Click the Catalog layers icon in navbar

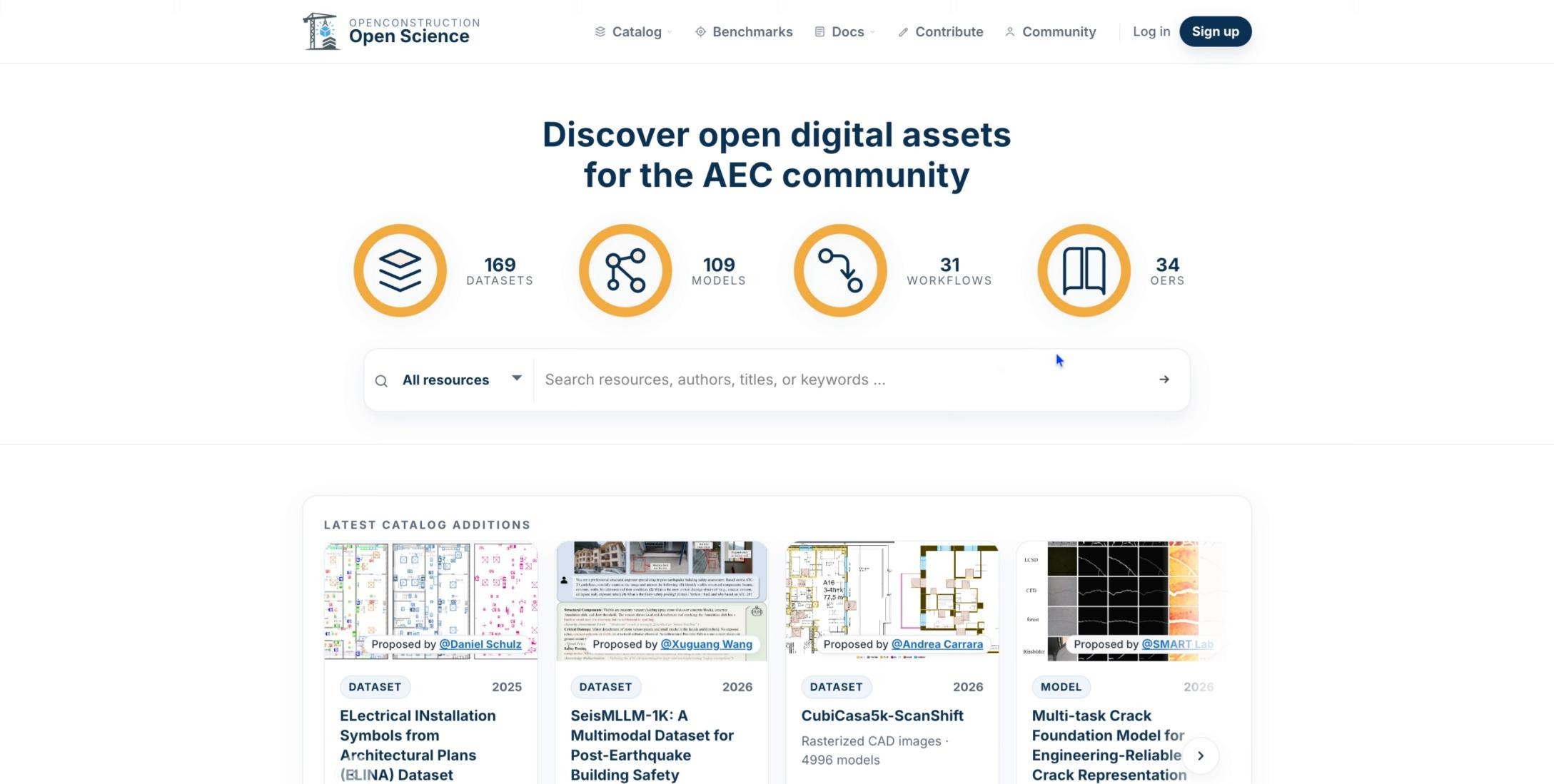600,31
